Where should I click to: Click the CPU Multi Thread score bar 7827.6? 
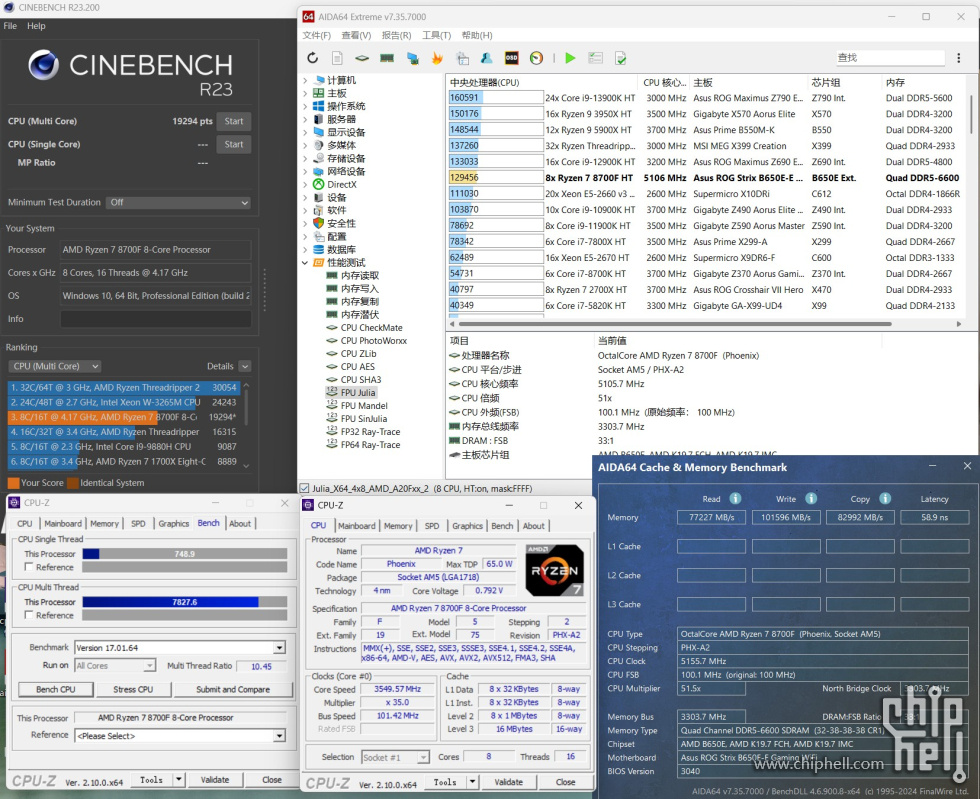point(184,601)
